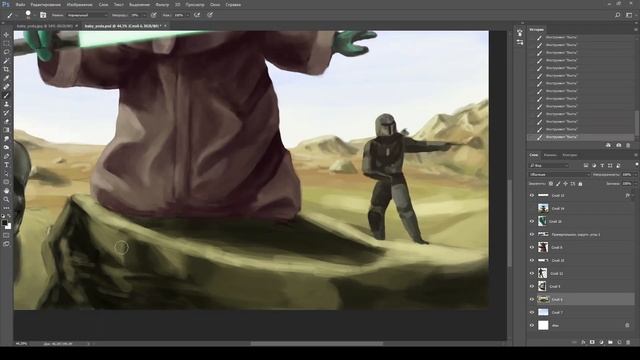Switch to the Контуры tab
The width and height of the screenshot is (640, 360).
[x=570, y=155]
